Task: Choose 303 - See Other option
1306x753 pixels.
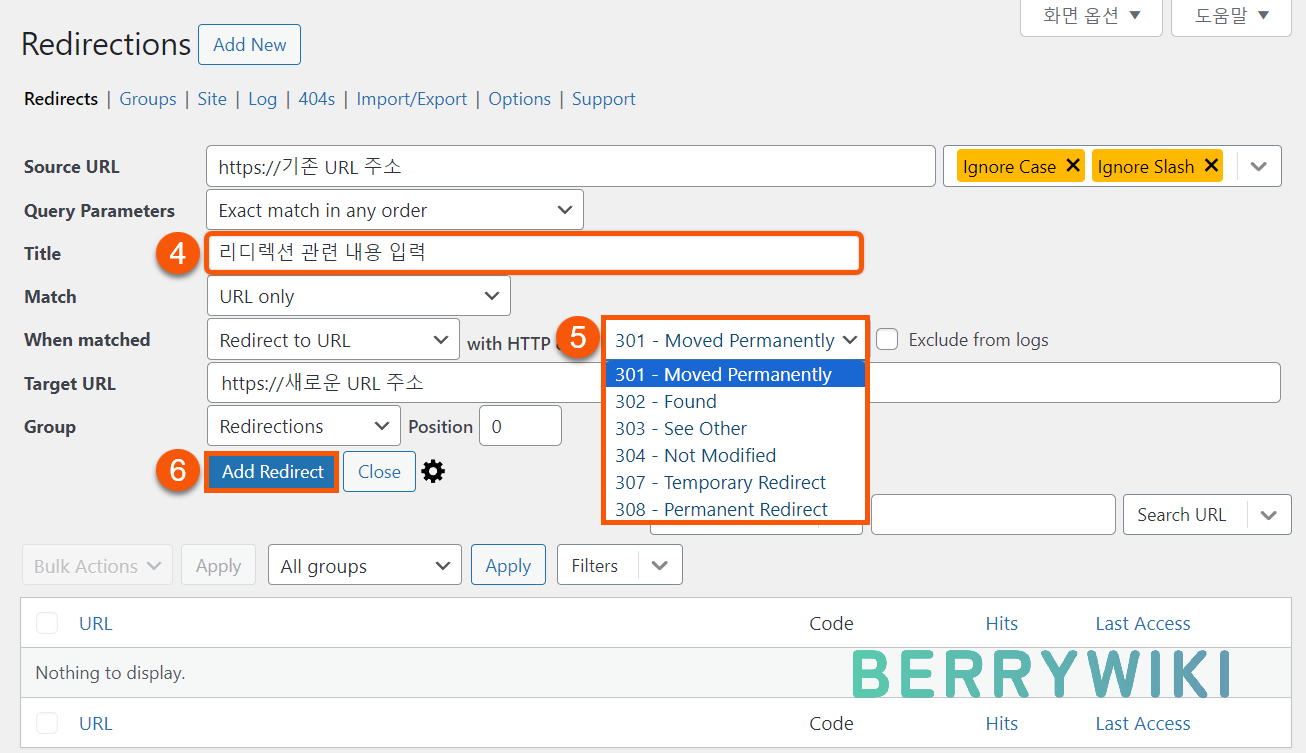Action: pyautogui.click(x=735, y=428)
